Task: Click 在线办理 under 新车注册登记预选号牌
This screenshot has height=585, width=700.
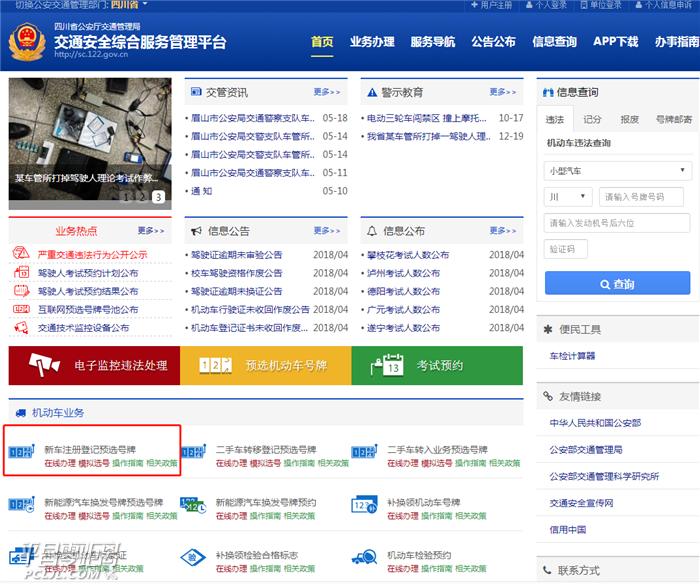Action: click(60, 463)
